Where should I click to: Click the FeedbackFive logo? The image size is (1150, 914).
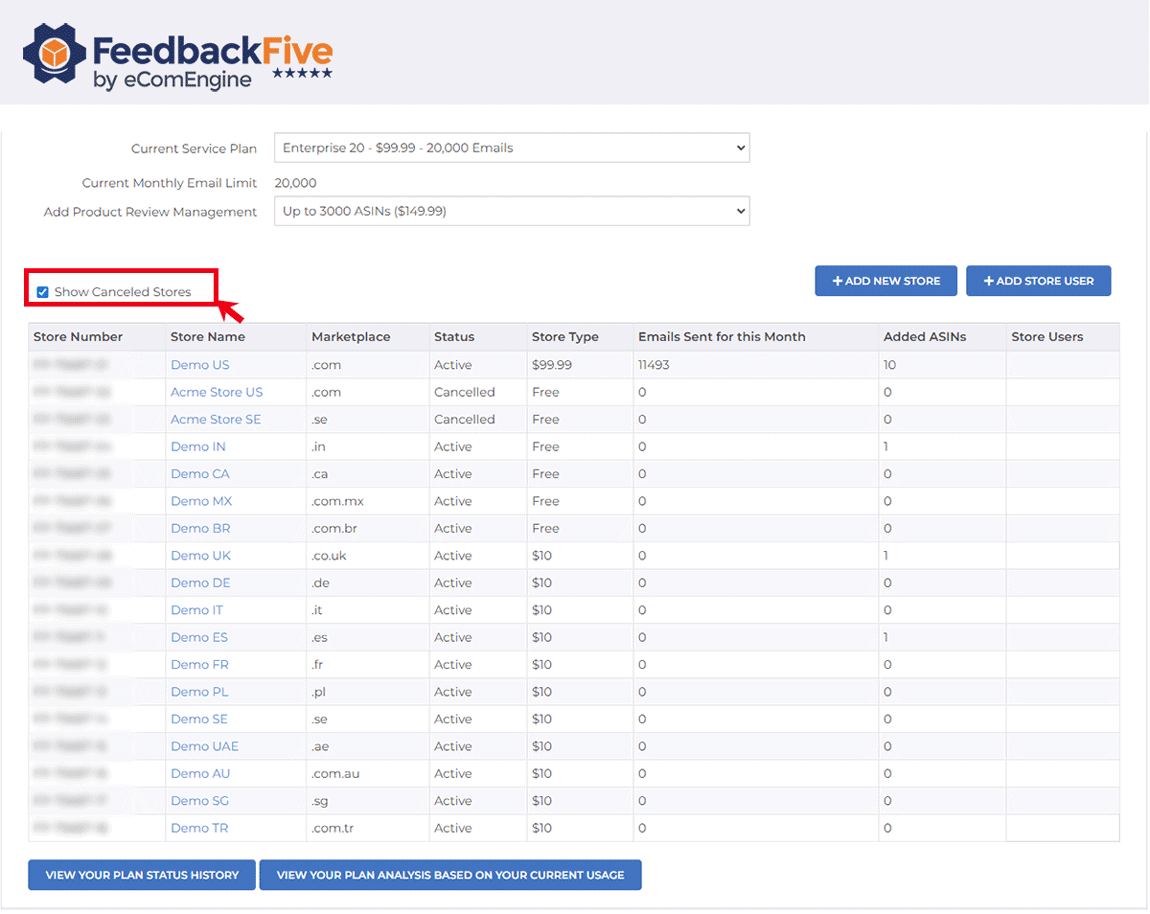click(x=178, y=55)
